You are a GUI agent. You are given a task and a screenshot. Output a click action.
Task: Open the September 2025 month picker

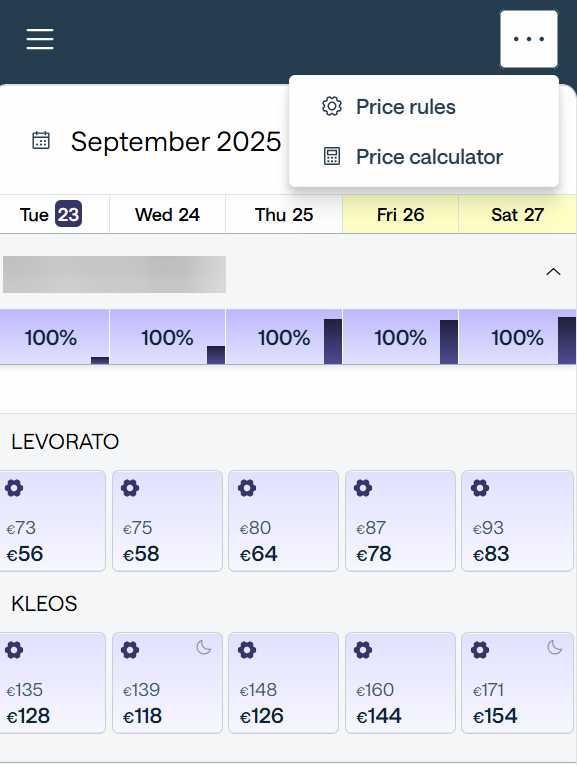[x=176, y=141]
